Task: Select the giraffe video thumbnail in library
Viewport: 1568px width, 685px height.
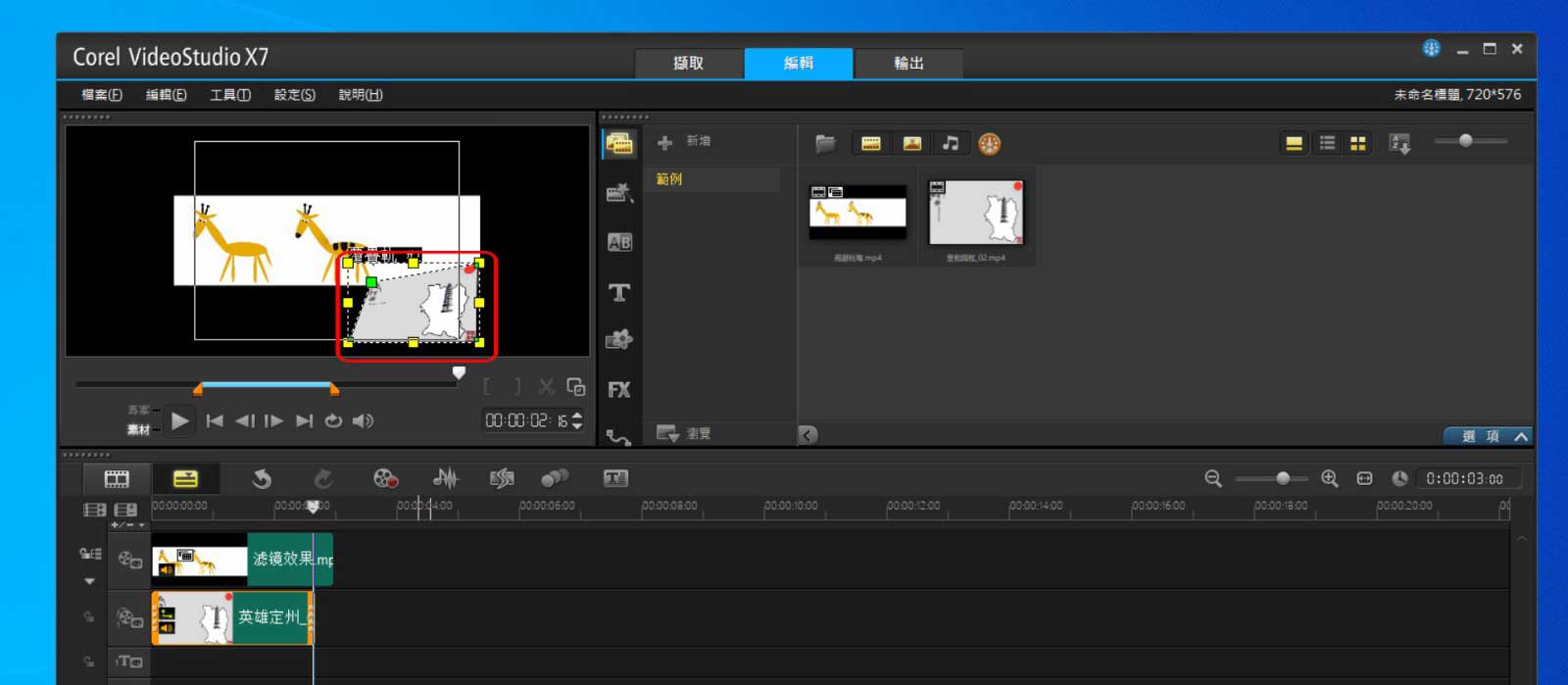Action: [x=857, y=213]
